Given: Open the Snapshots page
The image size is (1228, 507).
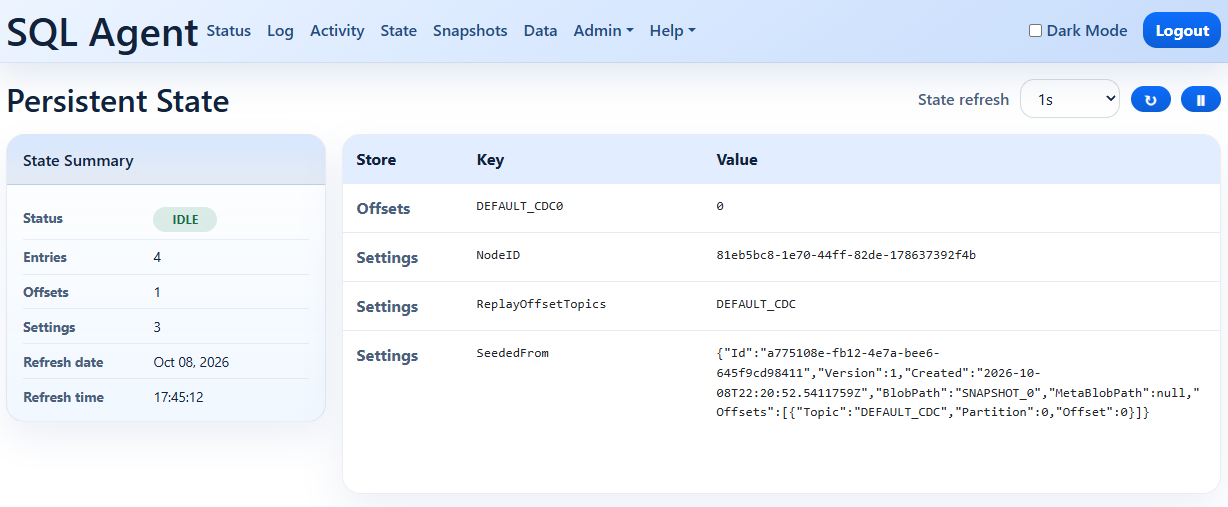Looking at the screenshot, I should (470, 31).
